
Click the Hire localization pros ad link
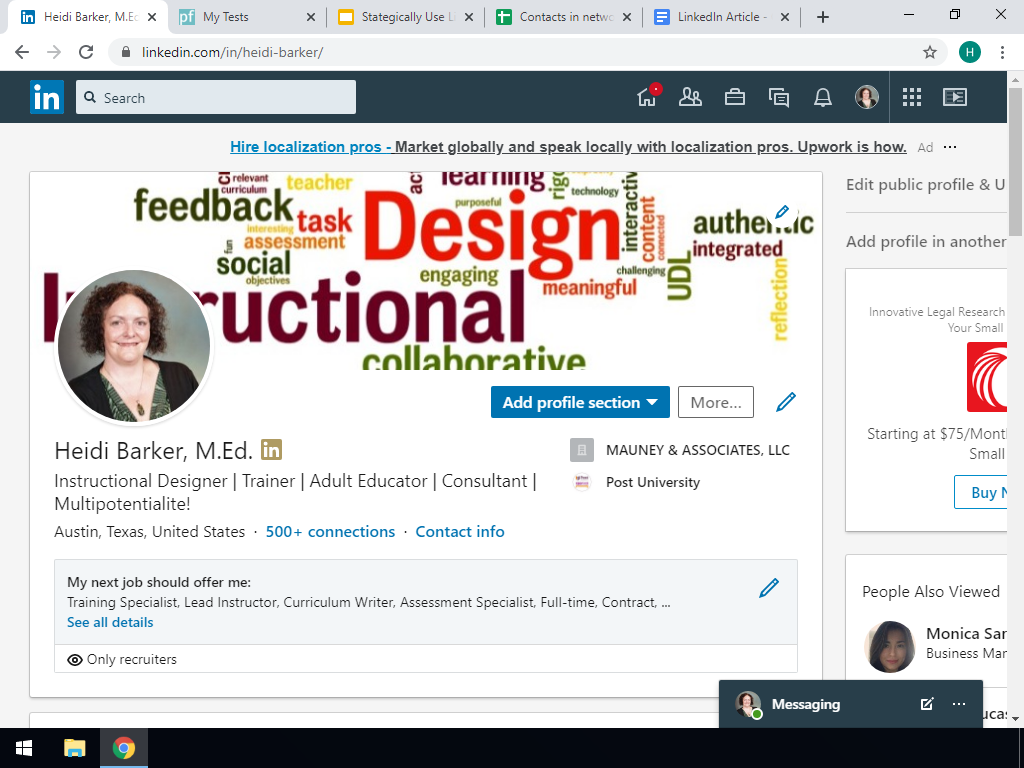[568, 147]
